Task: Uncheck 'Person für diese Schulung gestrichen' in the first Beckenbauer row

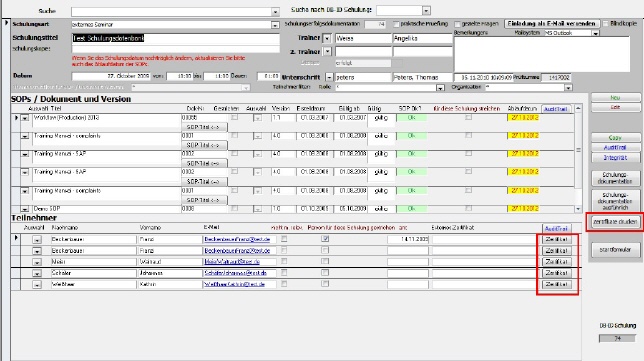Action: click(x=325, y=239)
